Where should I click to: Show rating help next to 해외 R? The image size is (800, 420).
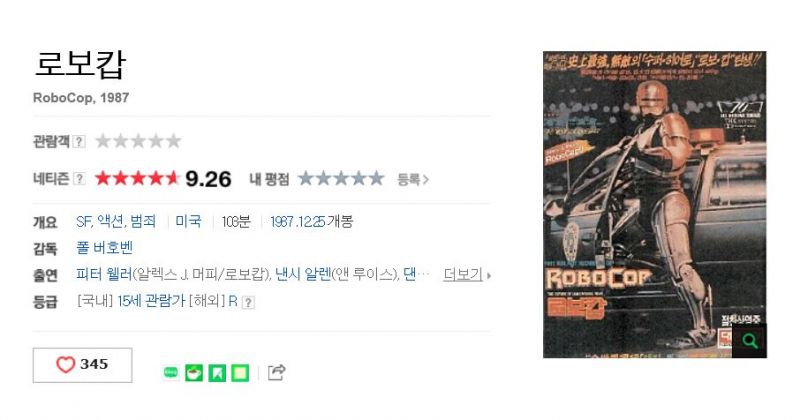click(248, 302)
